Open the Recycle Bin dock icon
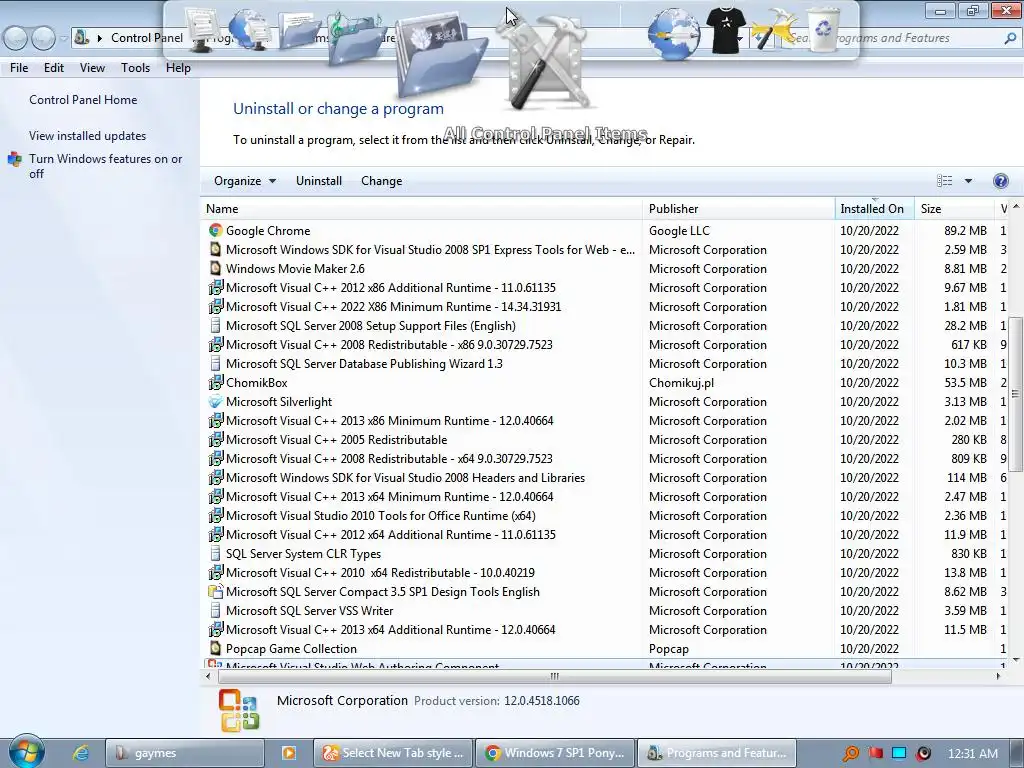Screen dimensions: 1024x768 [x=824, y=27]
